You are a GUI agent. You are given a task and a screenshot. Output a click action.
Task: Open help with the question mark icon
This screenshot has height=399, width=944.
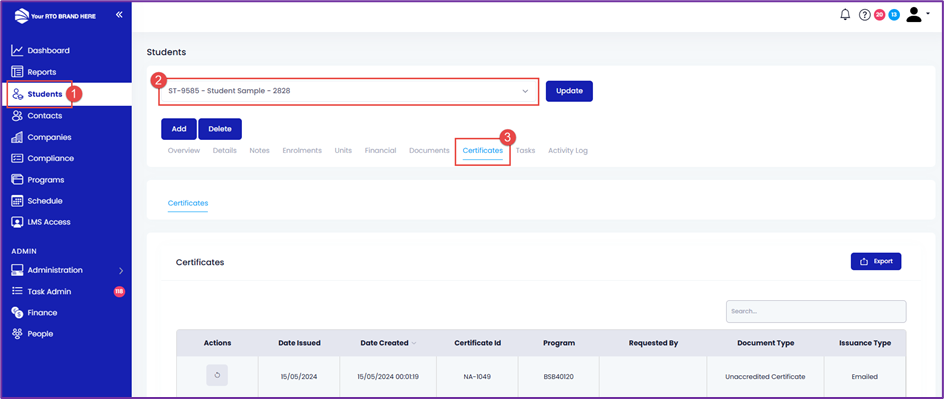pyautogui.click(x=865, y=15)
